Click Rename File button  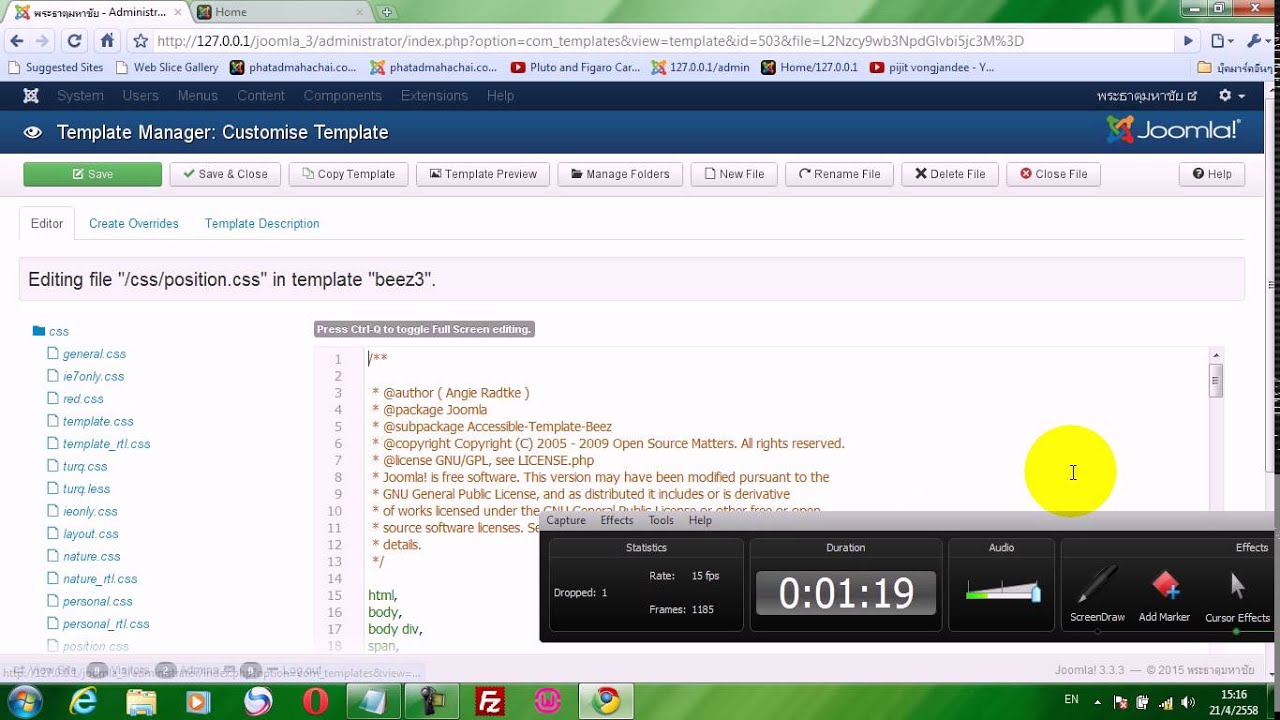coord(839,174)
